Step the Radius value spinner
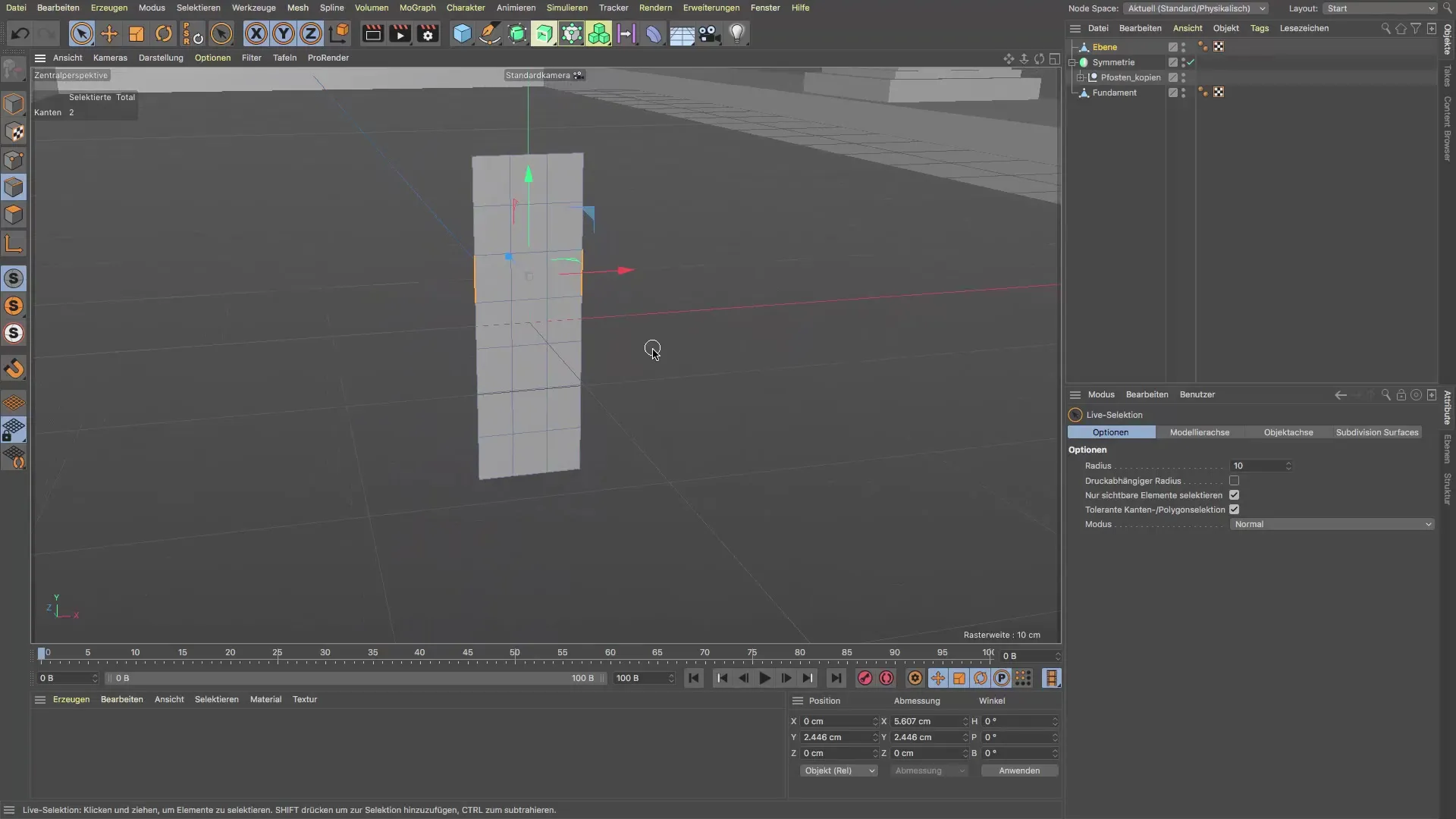The width and height of the screenshot is (1456, 819). point(1288,466)
